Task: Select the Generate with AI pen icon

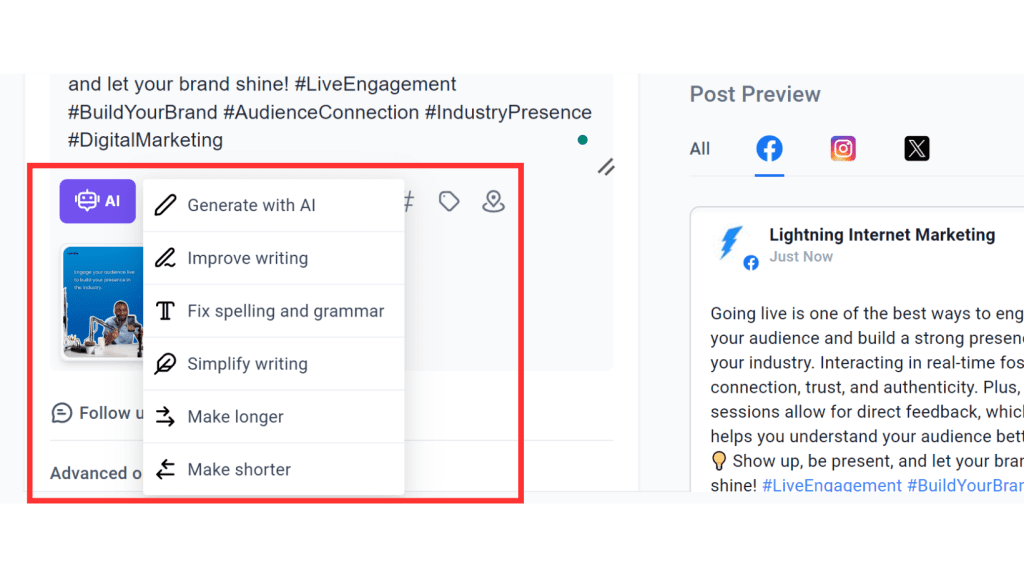Action: pos(164,205)
